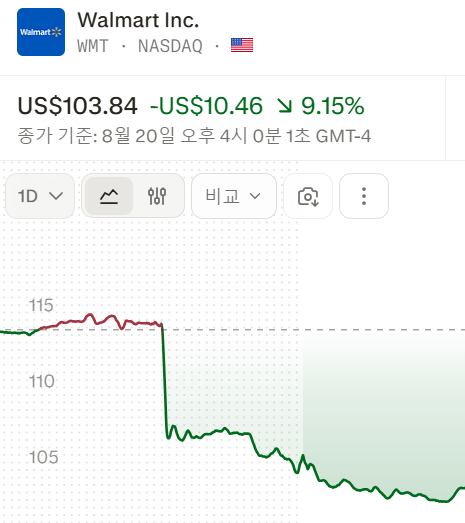Select the line chart view icon
Screen dimensions: 465x523
109,196
